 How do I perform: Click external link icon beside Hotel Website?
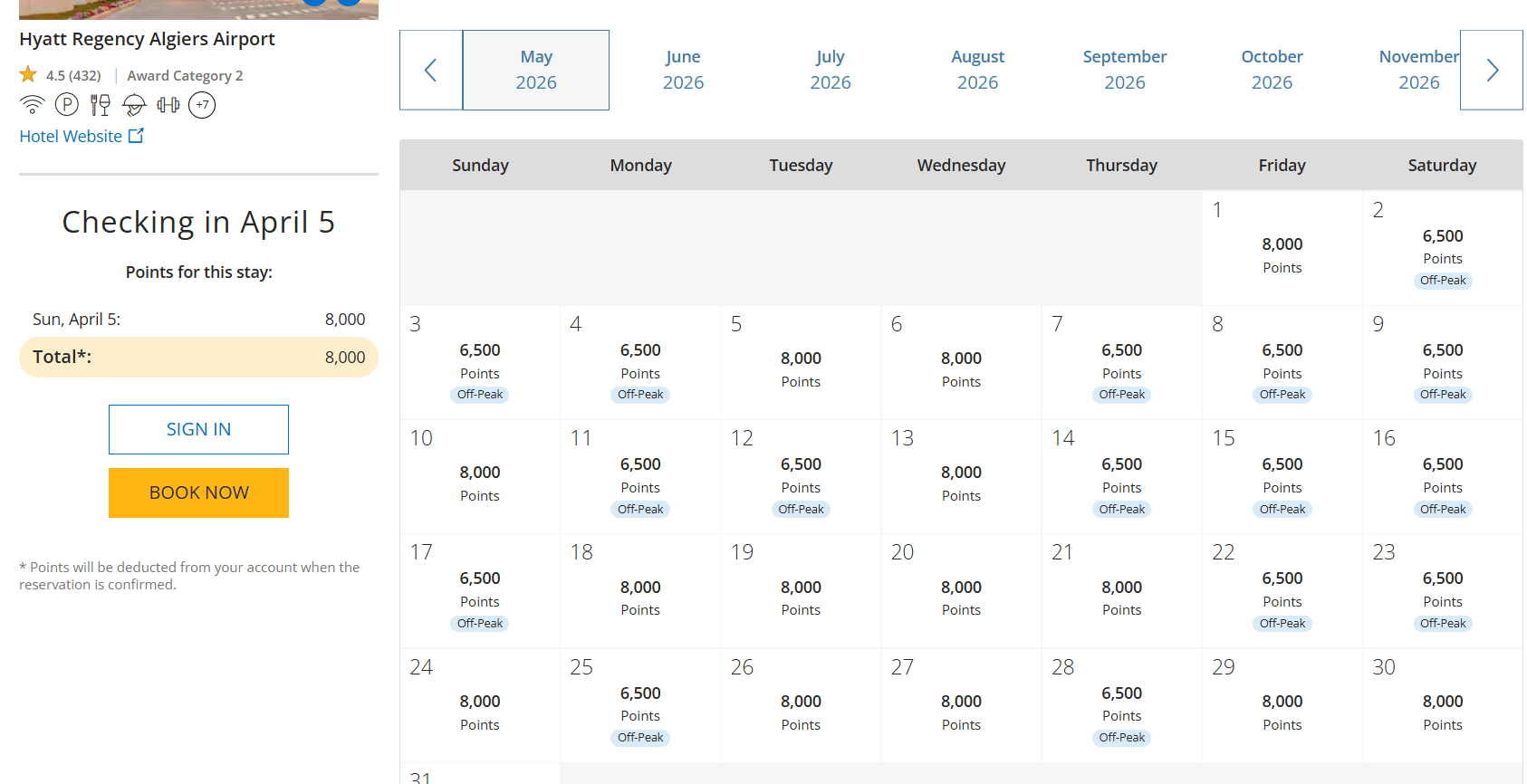pos(136,136)
